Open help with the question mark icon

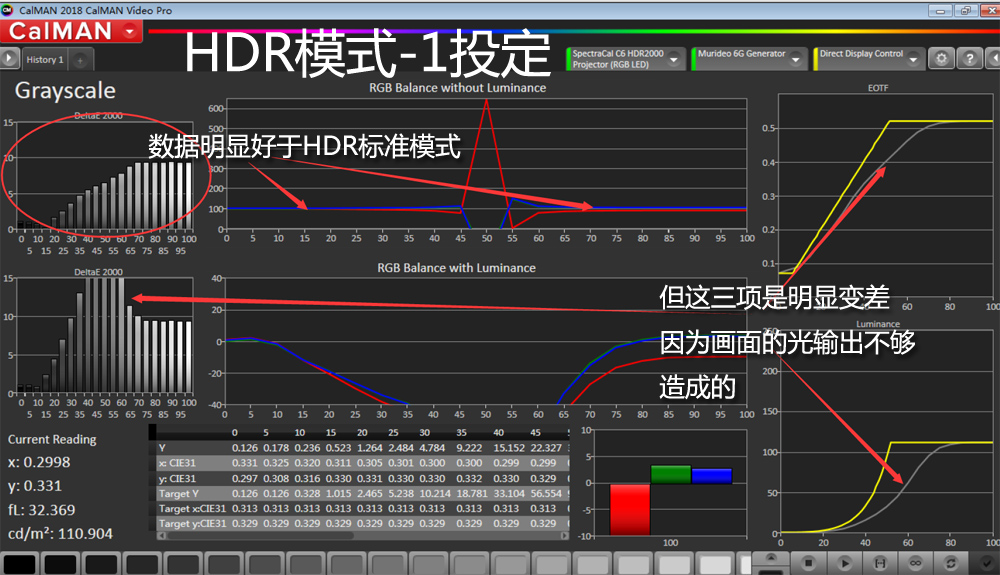[x=970, y=59]
